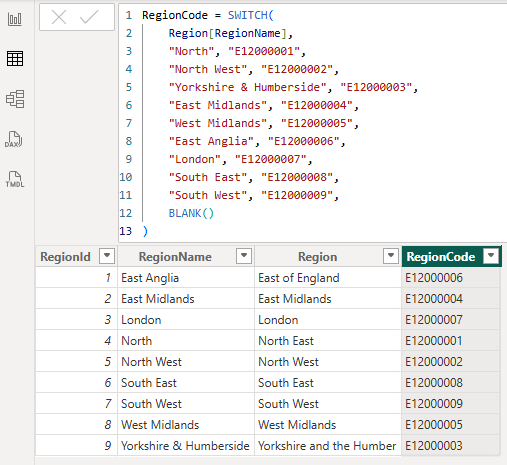
Task: Select the E12000006 RegionCode cell
Action: [x=451, y=278]
